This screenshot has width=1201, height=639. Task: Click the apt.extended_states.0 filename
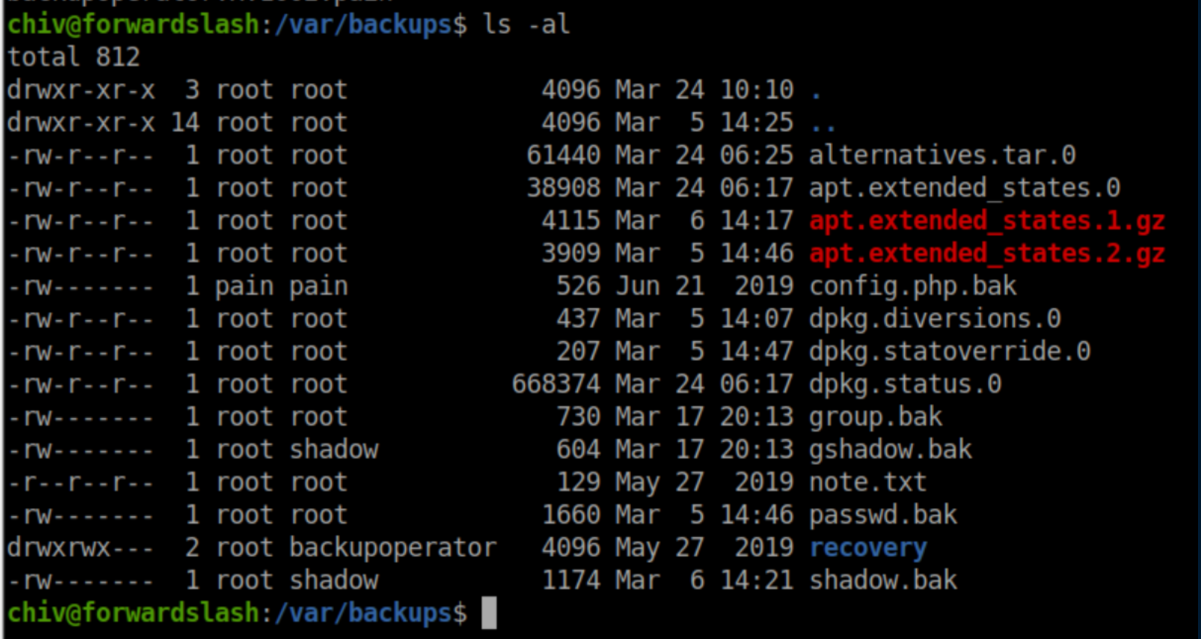[964, 188]
